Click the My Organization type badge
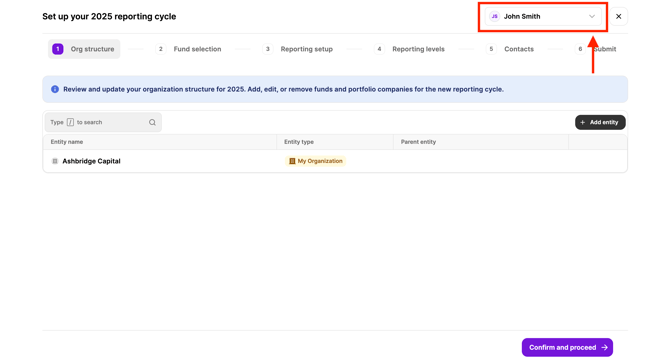Image resolution: width=670 pixels, height=360 pixels. 315,161
